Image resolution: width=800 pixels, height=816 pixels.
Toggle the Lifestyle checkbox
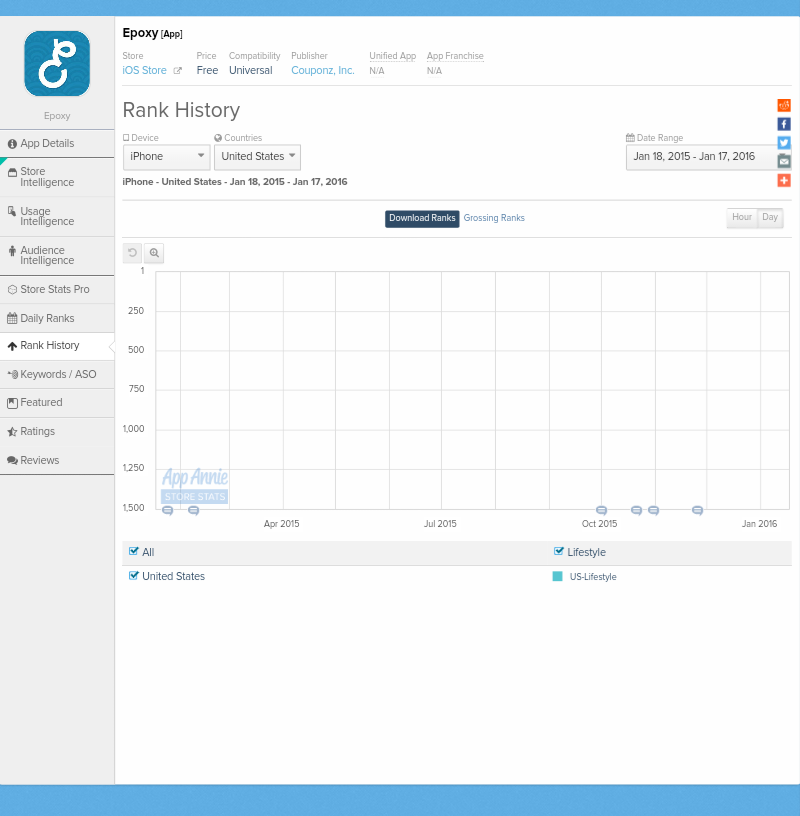coord(558,552)
